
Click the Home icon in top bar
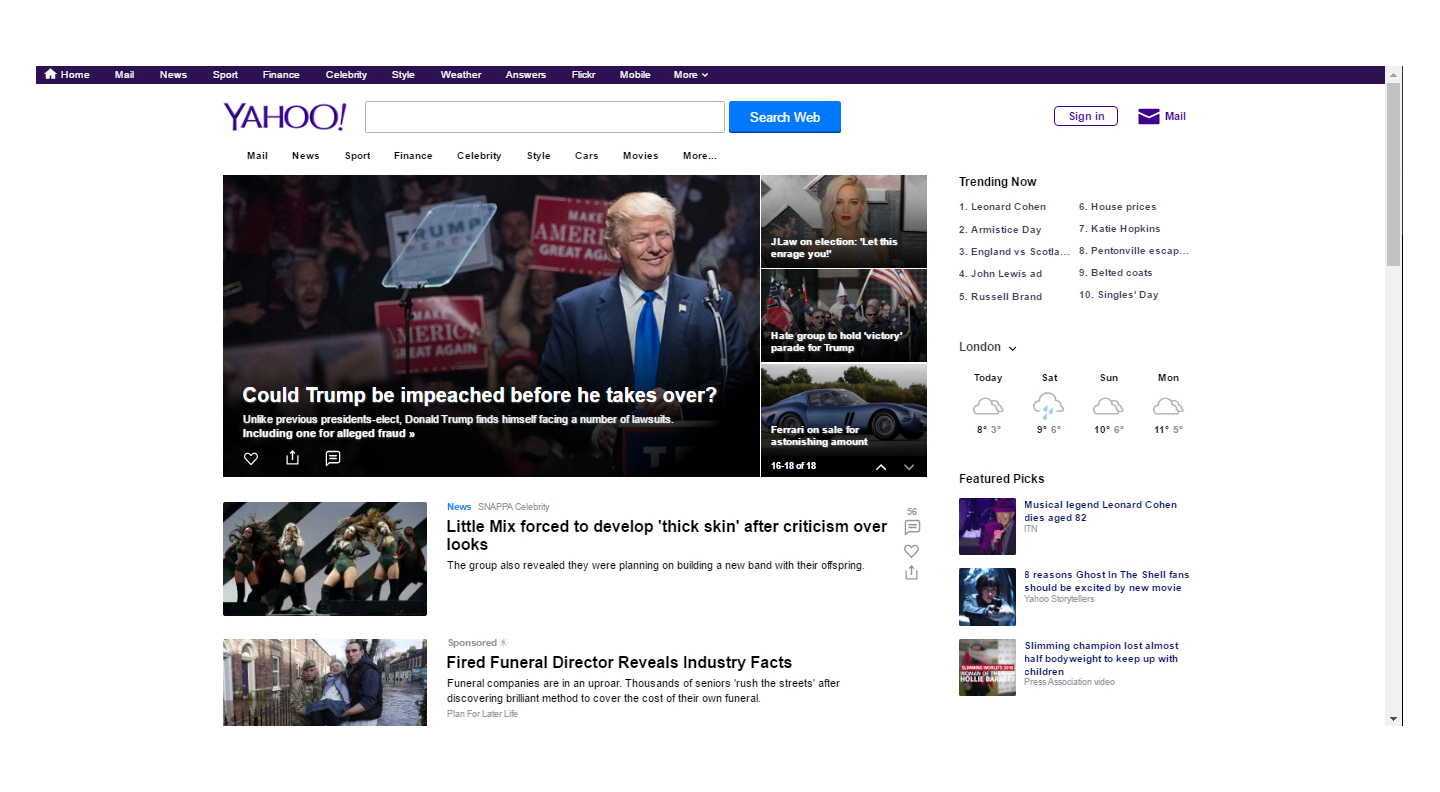click(x=50, y=74)
